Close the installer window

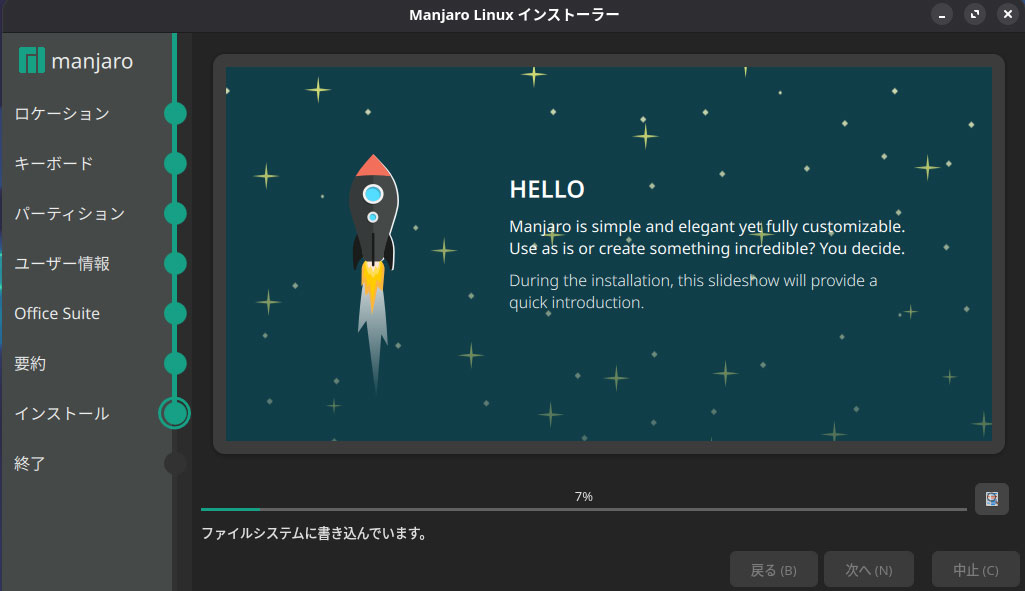pyautogui.click(x=1008, y=14)
